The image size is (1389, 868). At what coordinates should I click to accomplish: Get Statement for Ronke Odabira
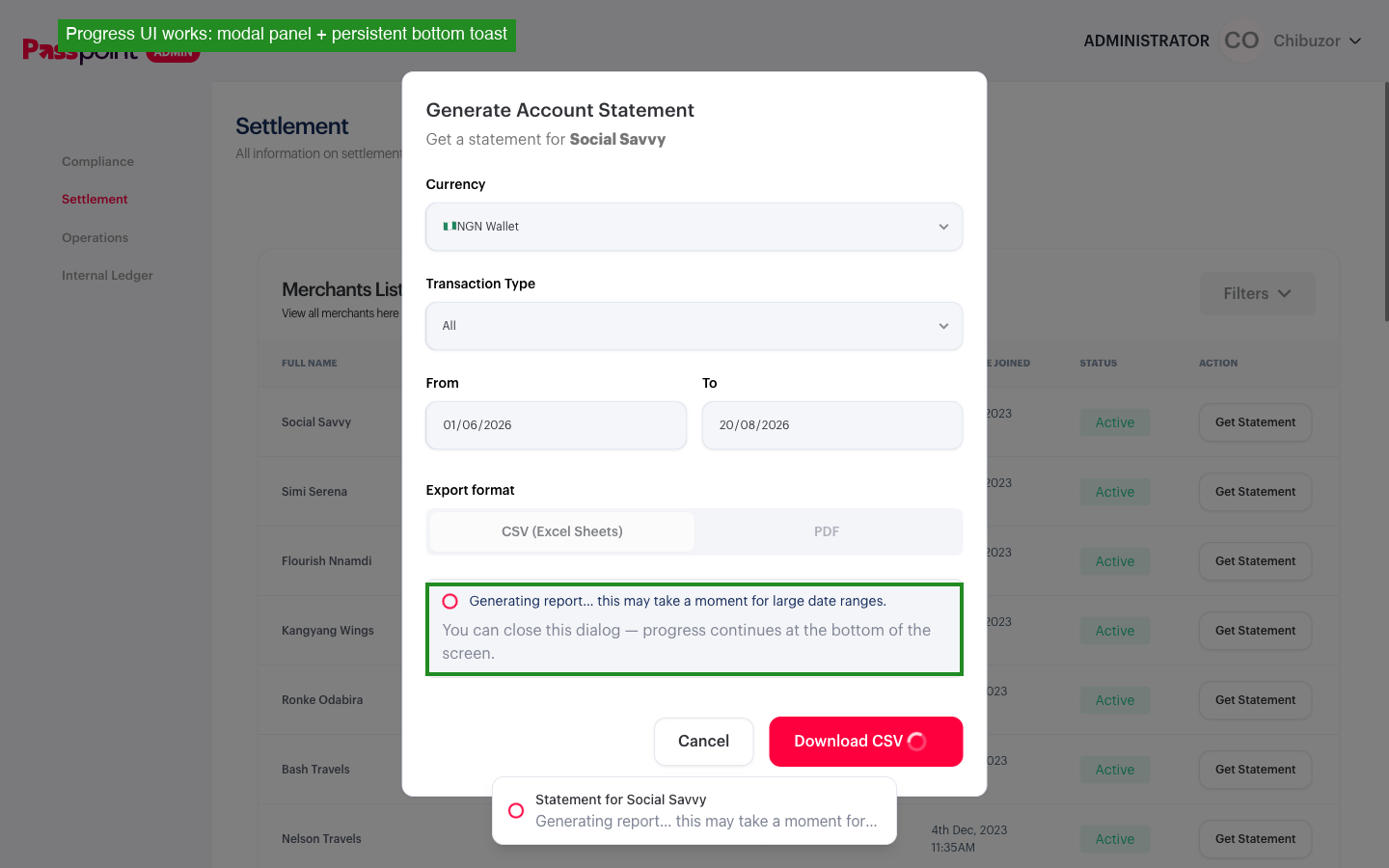pyautogui.click(x=1255, y=700)
